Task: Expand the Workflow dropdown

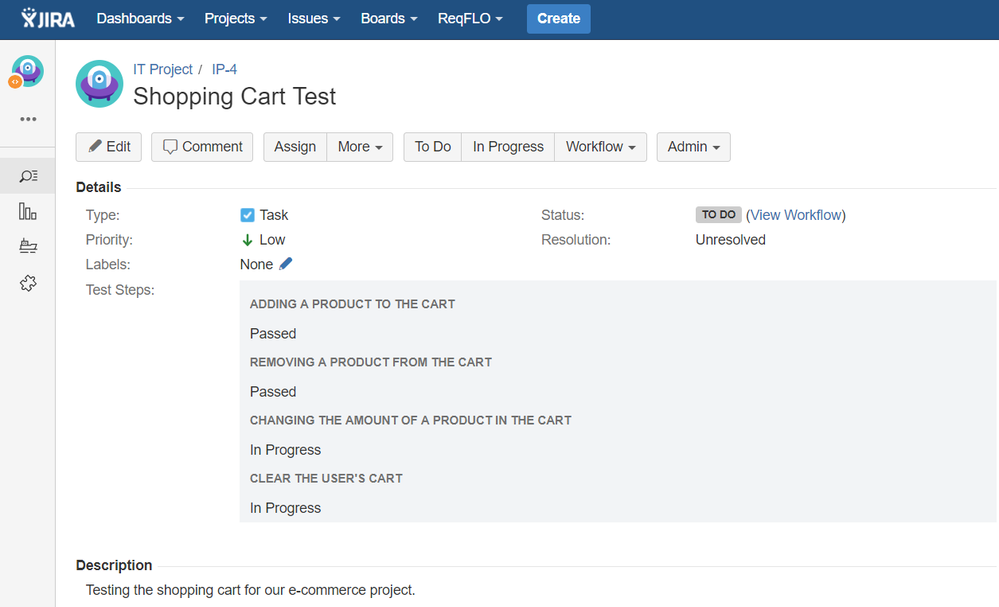Action: click(601, 147)
